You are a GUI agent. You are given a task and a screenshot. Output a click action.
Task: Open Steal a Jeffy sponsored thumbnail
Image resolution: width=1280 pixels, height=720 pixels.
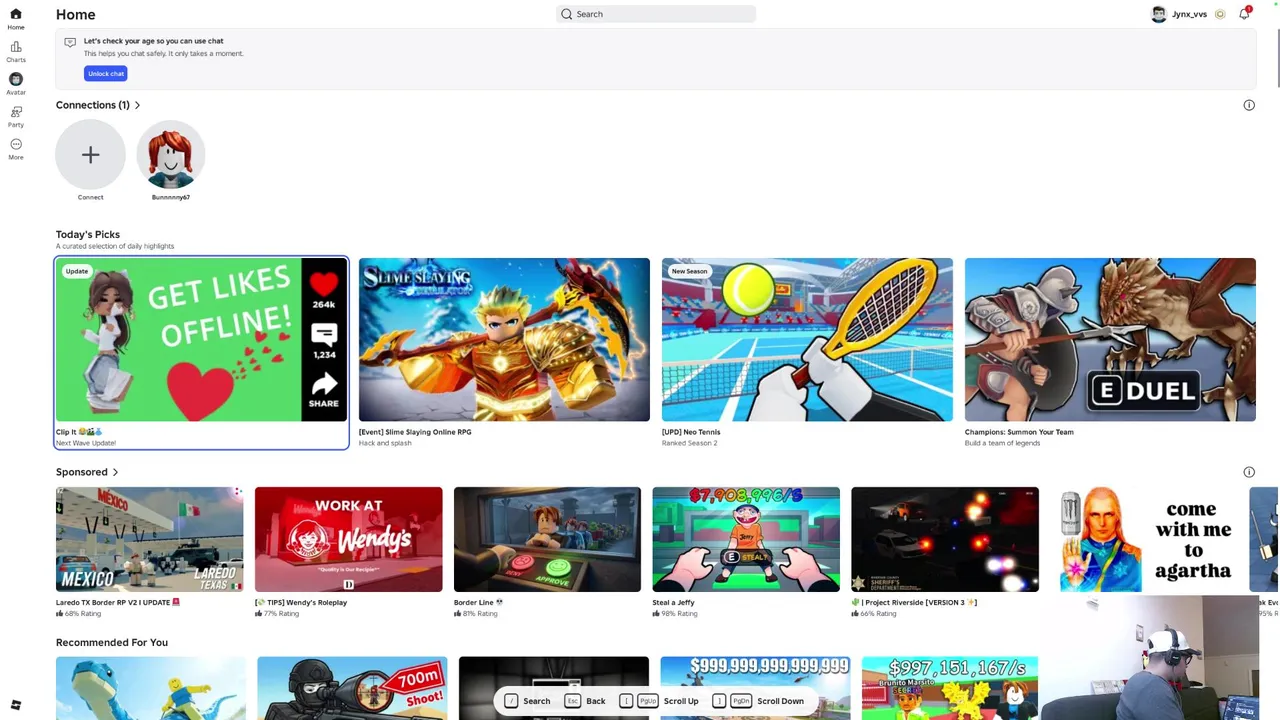746,539
